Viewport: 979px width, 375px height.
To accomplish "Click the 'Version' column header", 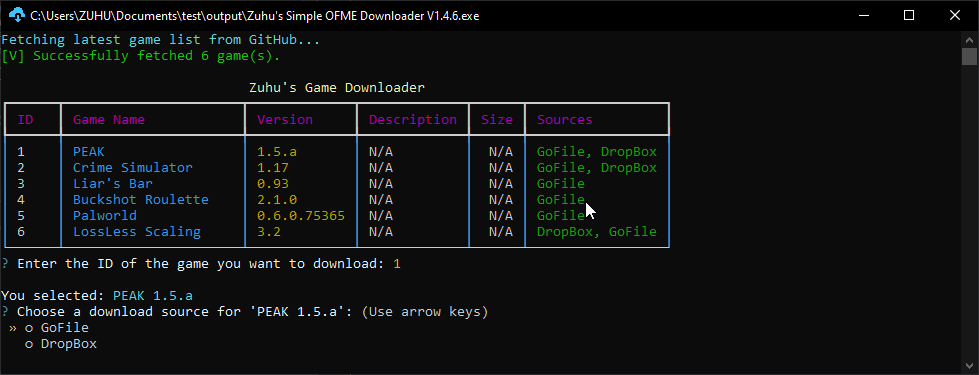I will (x=285, y=120).
